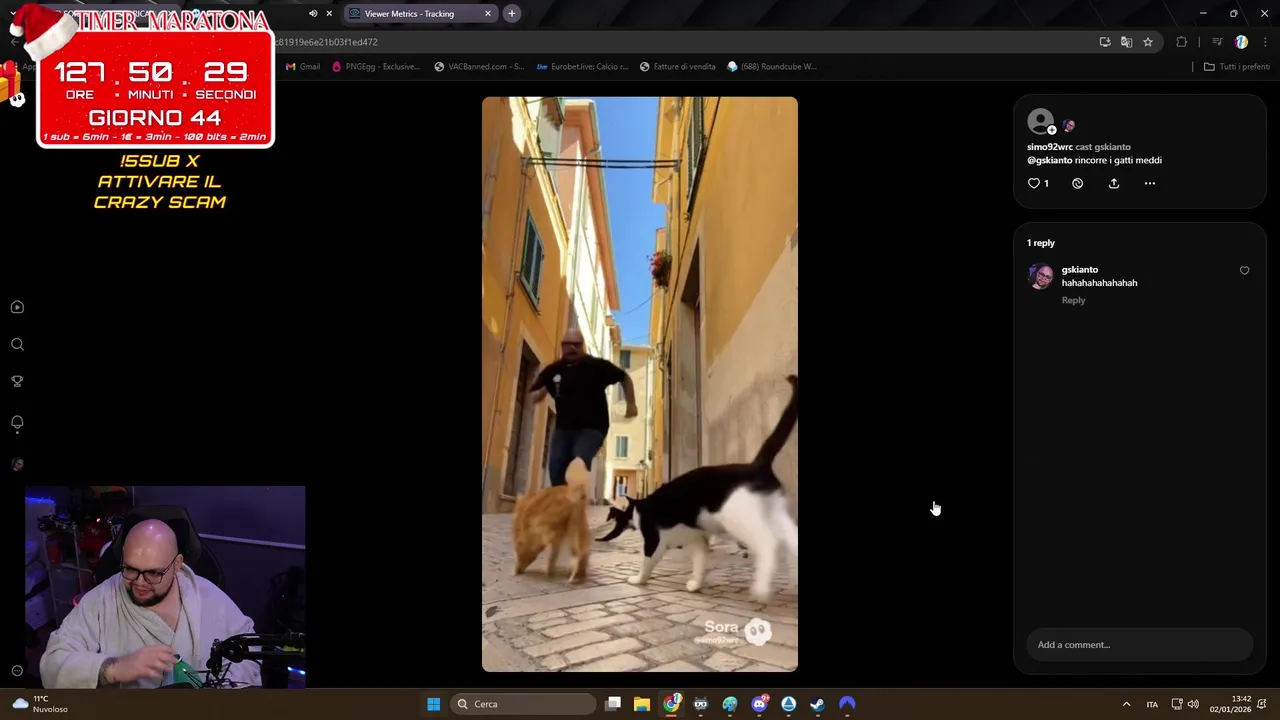Bookmark this page with the star icon

(1148, 42)
